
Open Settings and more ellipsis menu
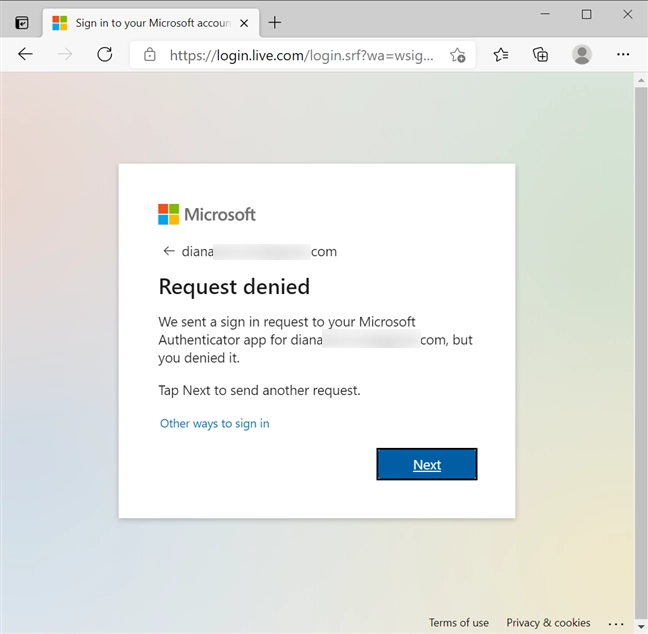coord(623,54)
